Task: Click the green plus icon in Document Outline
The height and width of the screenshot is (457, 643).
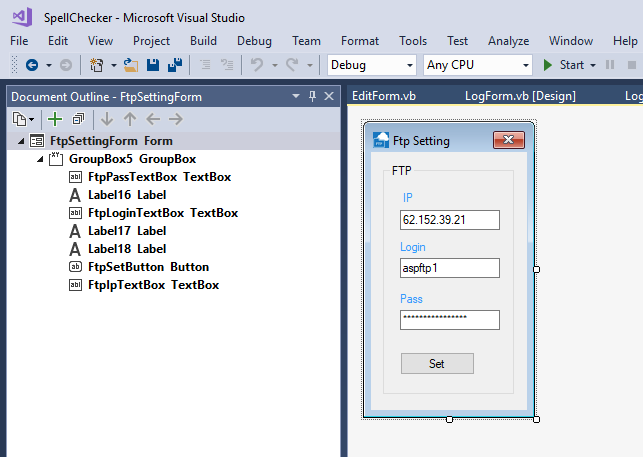Action: click(55, 119)
